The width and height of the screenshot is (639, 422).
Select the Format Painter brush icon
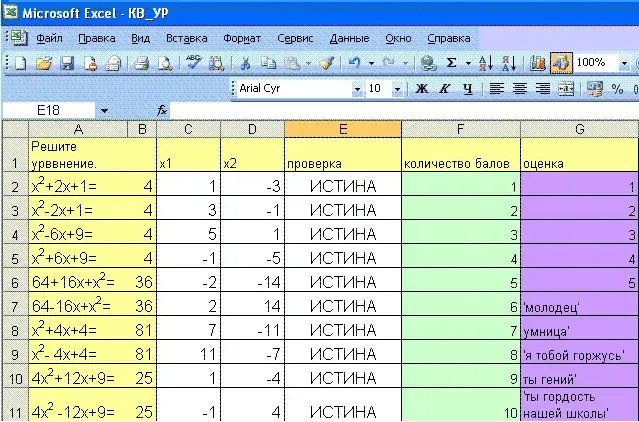(x=327, y=63)
